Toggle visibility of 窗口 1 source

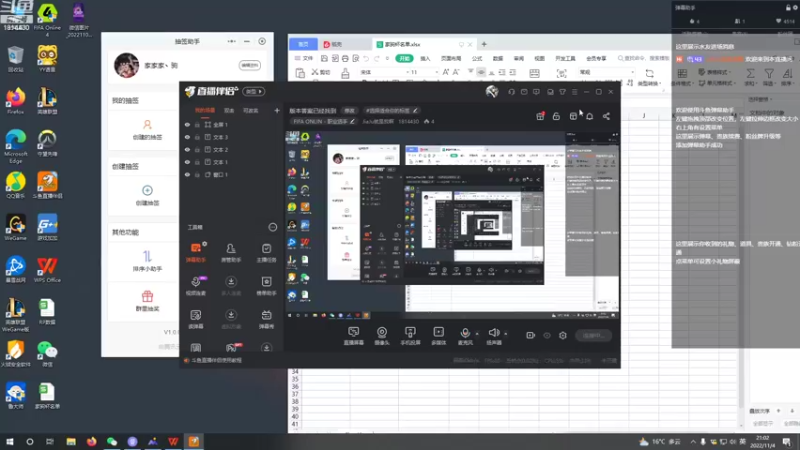tap(187, 174)
